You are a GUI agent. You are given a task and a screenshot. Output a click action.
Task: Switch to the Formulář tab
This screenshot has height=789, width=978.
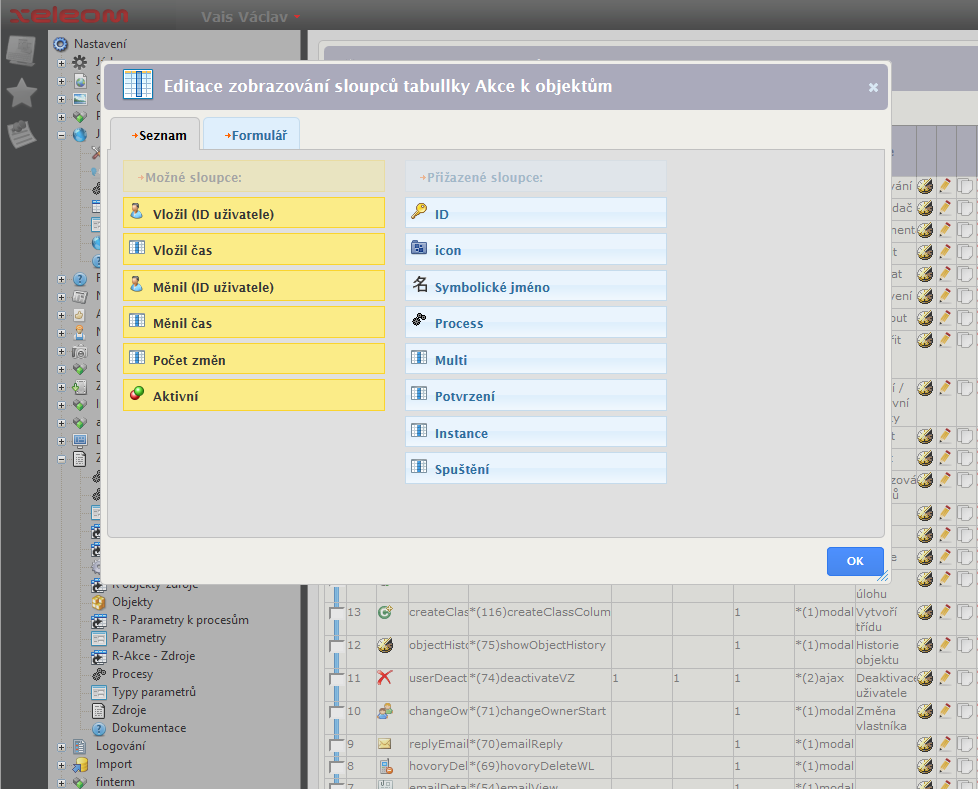click(x=252, y=135)
